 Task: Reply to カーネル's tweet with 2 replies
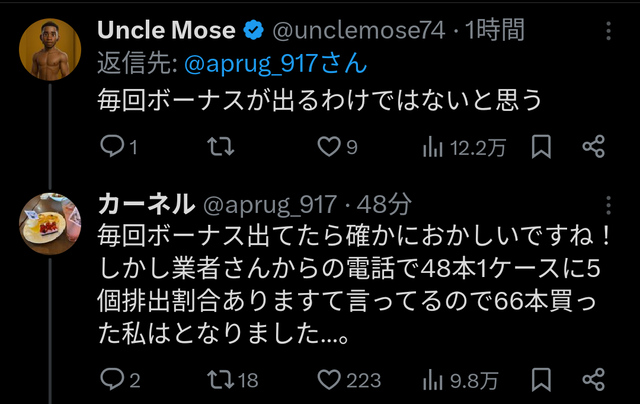click(120, 380)
